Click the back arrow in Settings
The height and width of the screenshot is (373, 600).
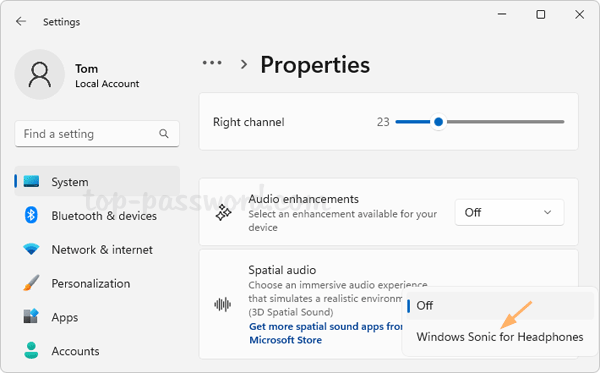(21, 21)
